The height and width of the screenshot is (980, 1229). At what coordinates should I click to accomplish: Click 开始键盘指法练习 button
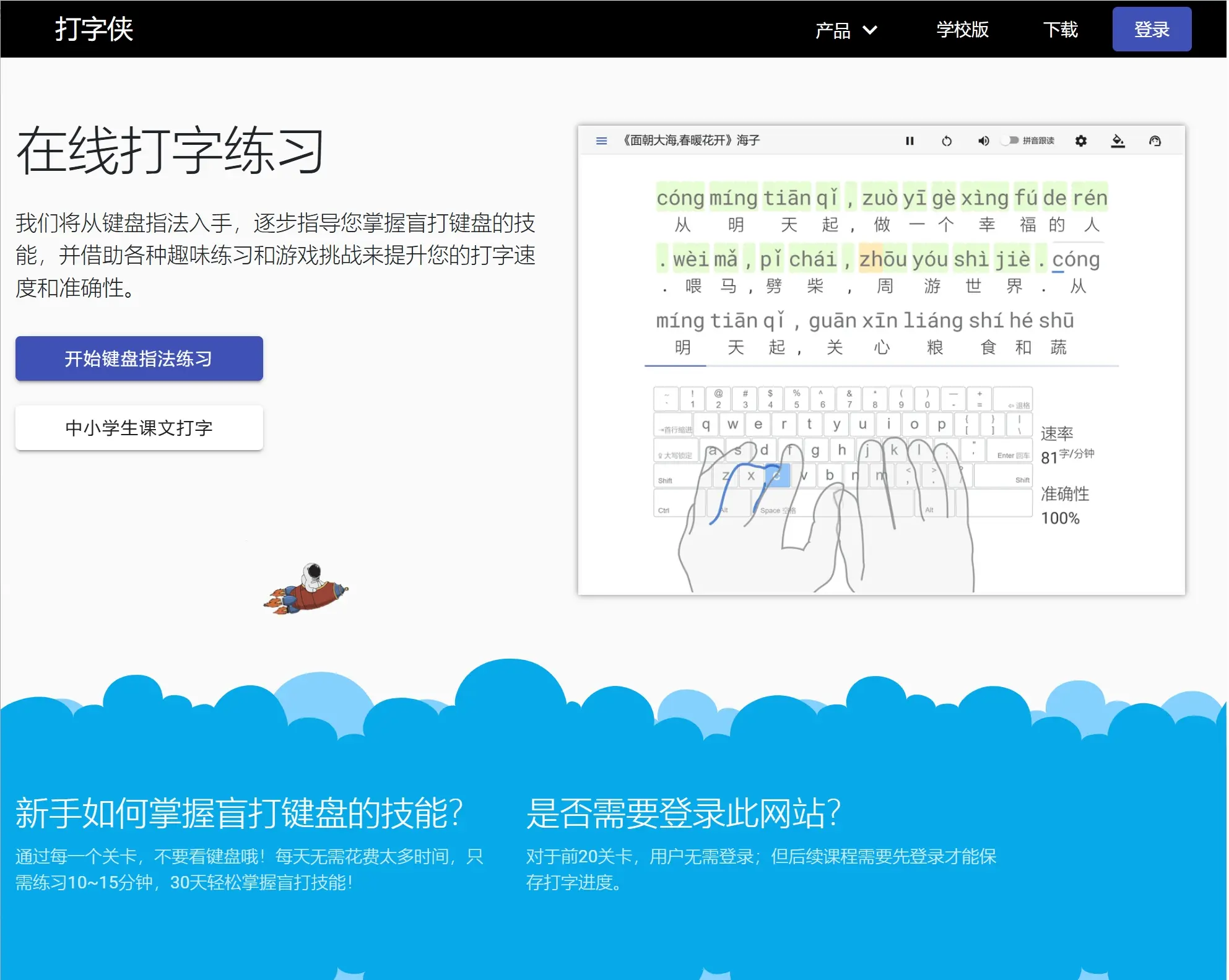point(139,358)
